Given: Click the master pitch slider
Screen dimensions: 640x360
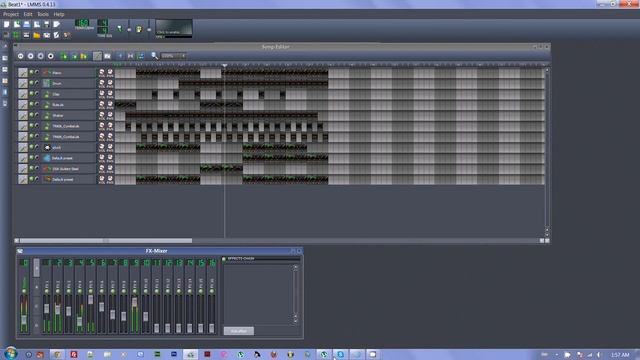Looking at the screenshot, I should (149, 29).
